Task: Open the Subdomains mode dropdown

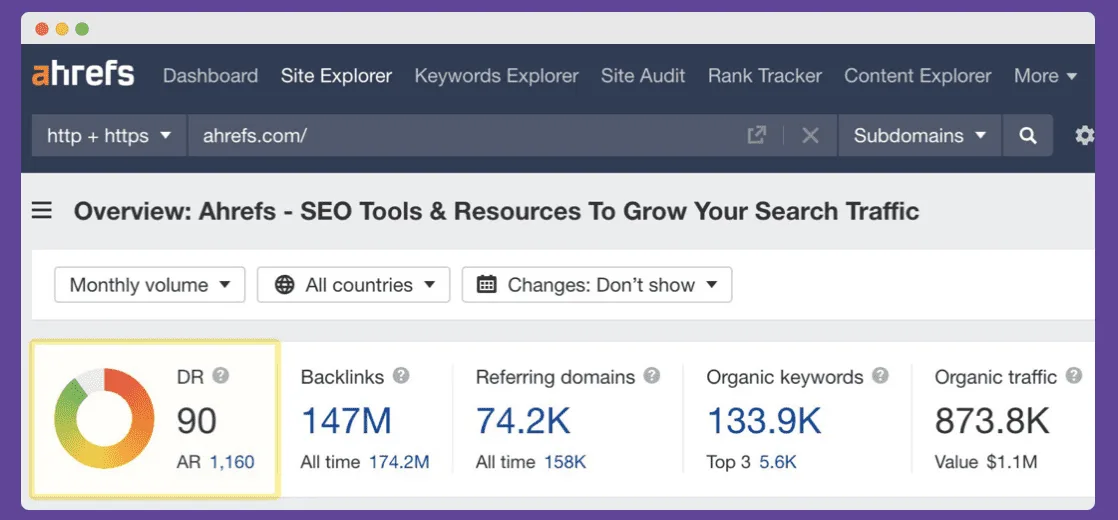Action: point(920,136)
